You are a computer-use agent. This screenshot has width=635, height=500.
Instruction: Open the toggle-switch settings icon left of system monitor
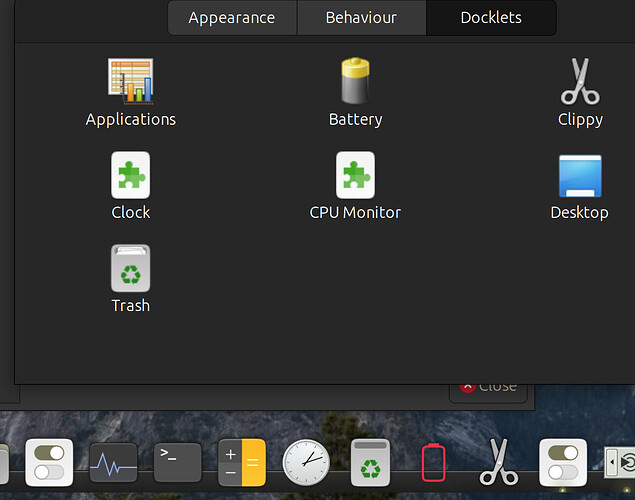[x=49, y=463]
